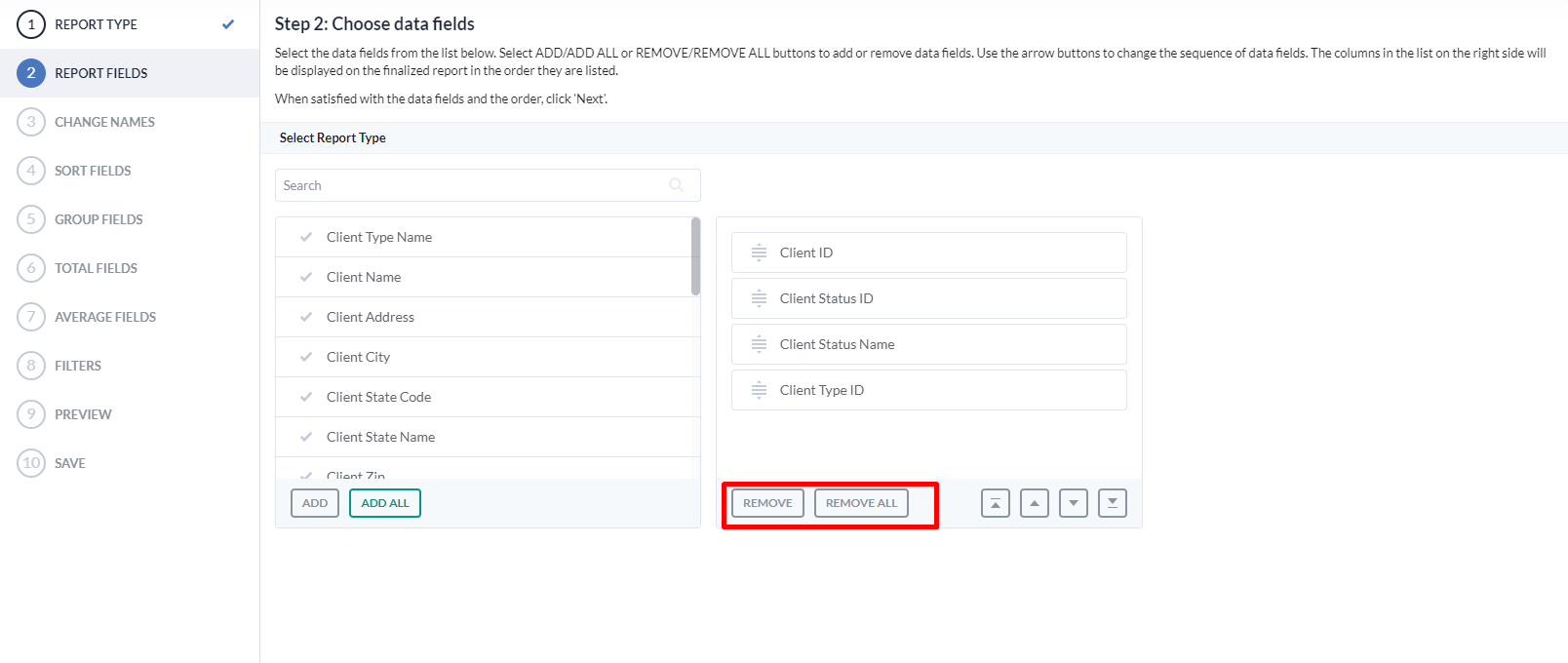Click the move-to-bottom arrow button
This screenshot has width=1568, height=663.
click(1113, 503)
